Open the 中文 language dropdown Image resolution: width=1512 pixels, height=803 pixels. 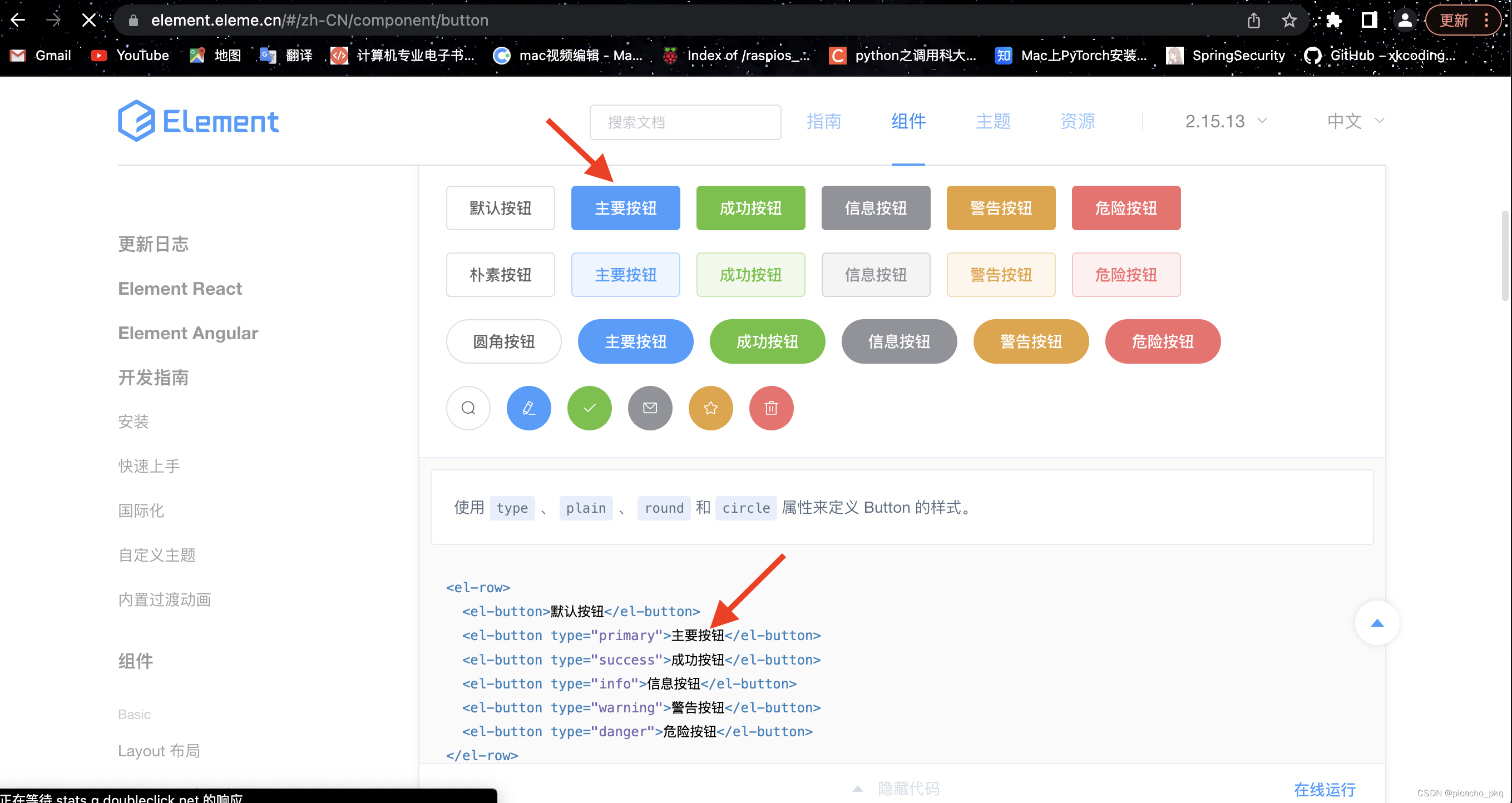pyautogui.click(x=1355, y=121)
